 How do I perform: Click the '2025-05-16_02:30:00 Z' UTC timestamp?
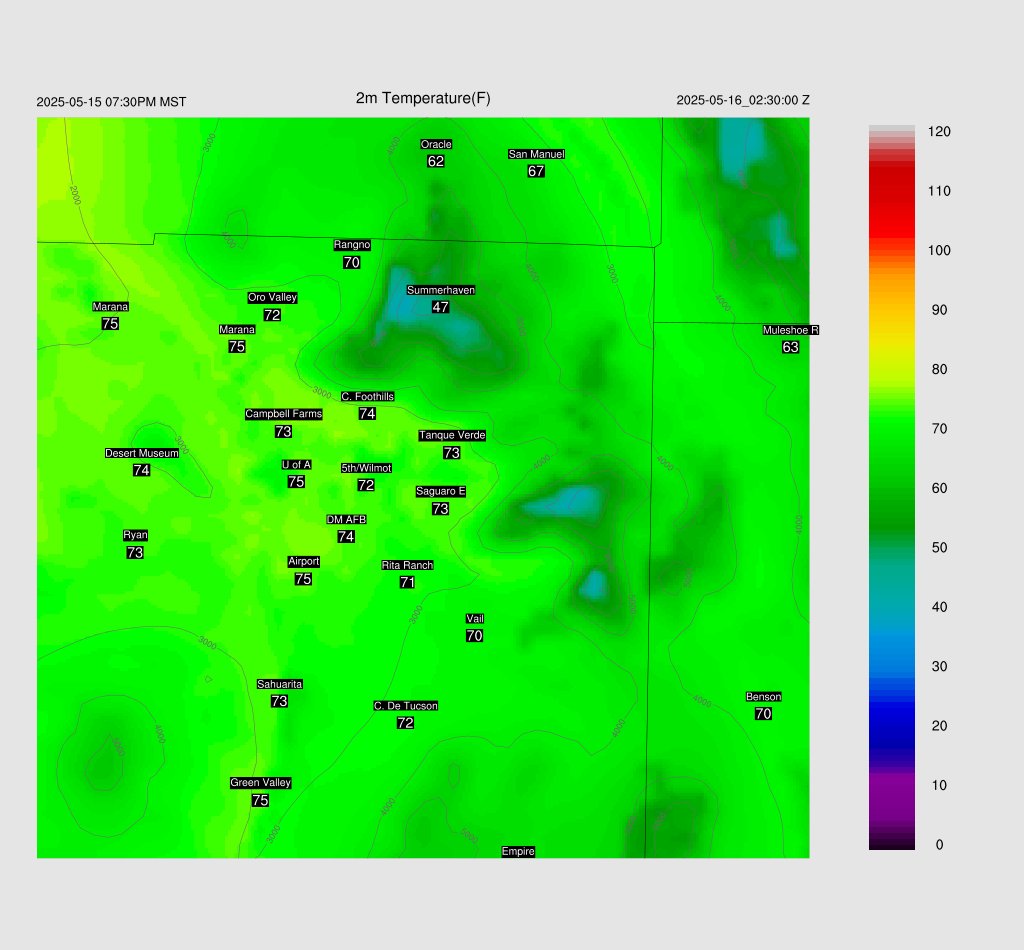coord(743,100)
